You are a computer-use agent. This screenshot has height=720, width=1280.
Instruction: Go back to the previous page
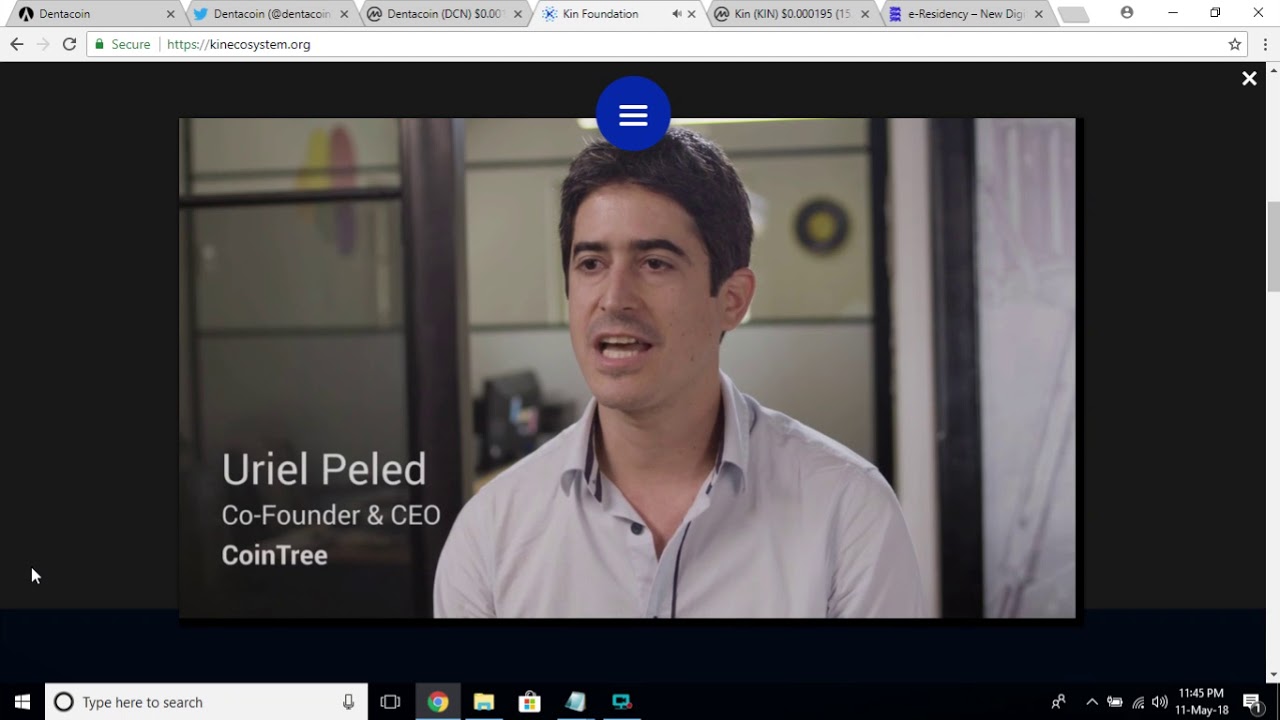[16, 44]
